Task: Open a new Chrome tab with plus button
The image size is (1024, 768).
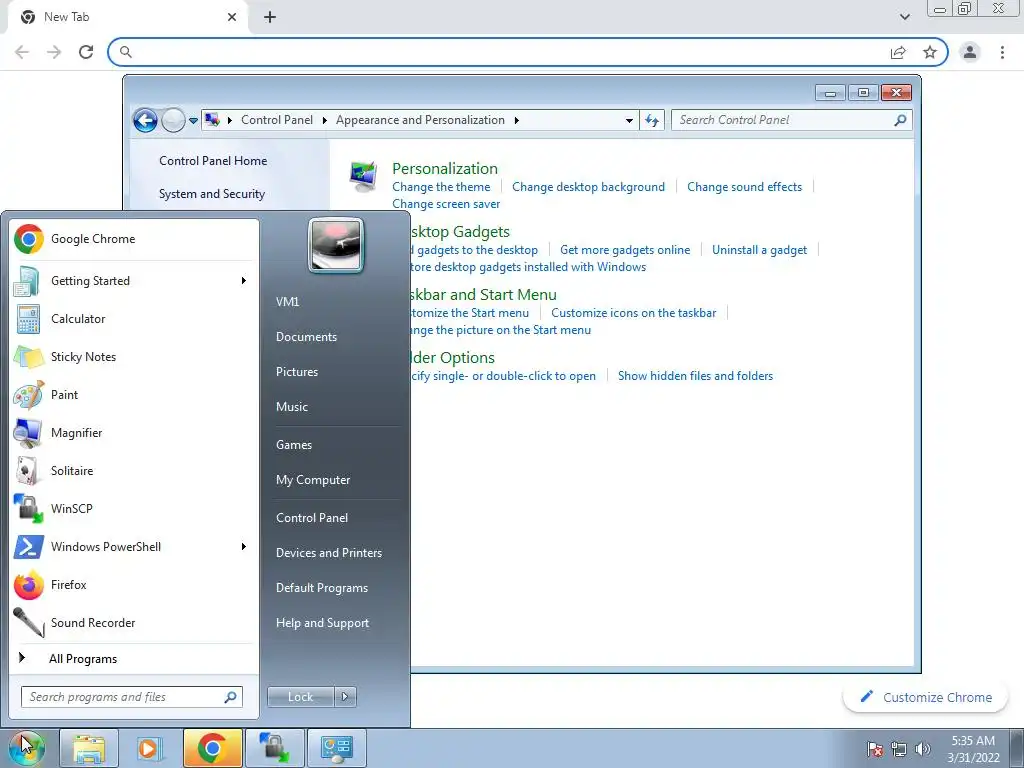Action: pyautogui.click(x=270, y=17)
